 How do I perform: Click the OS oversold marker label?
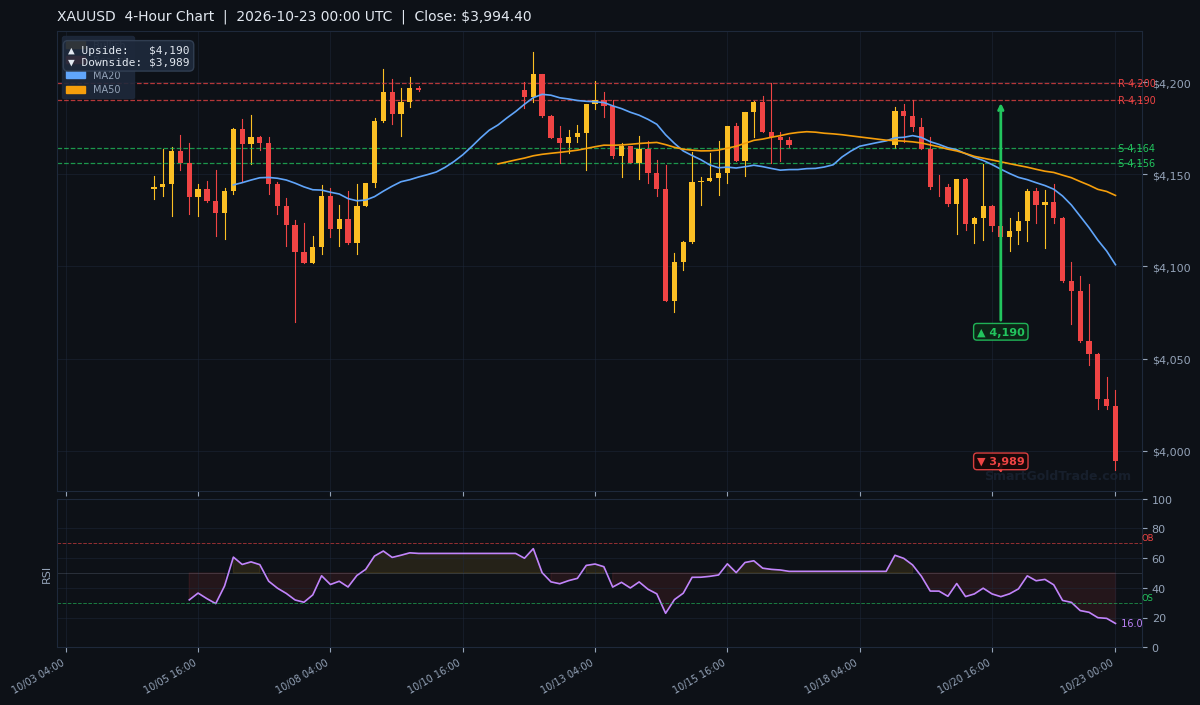click(1147, 598)
